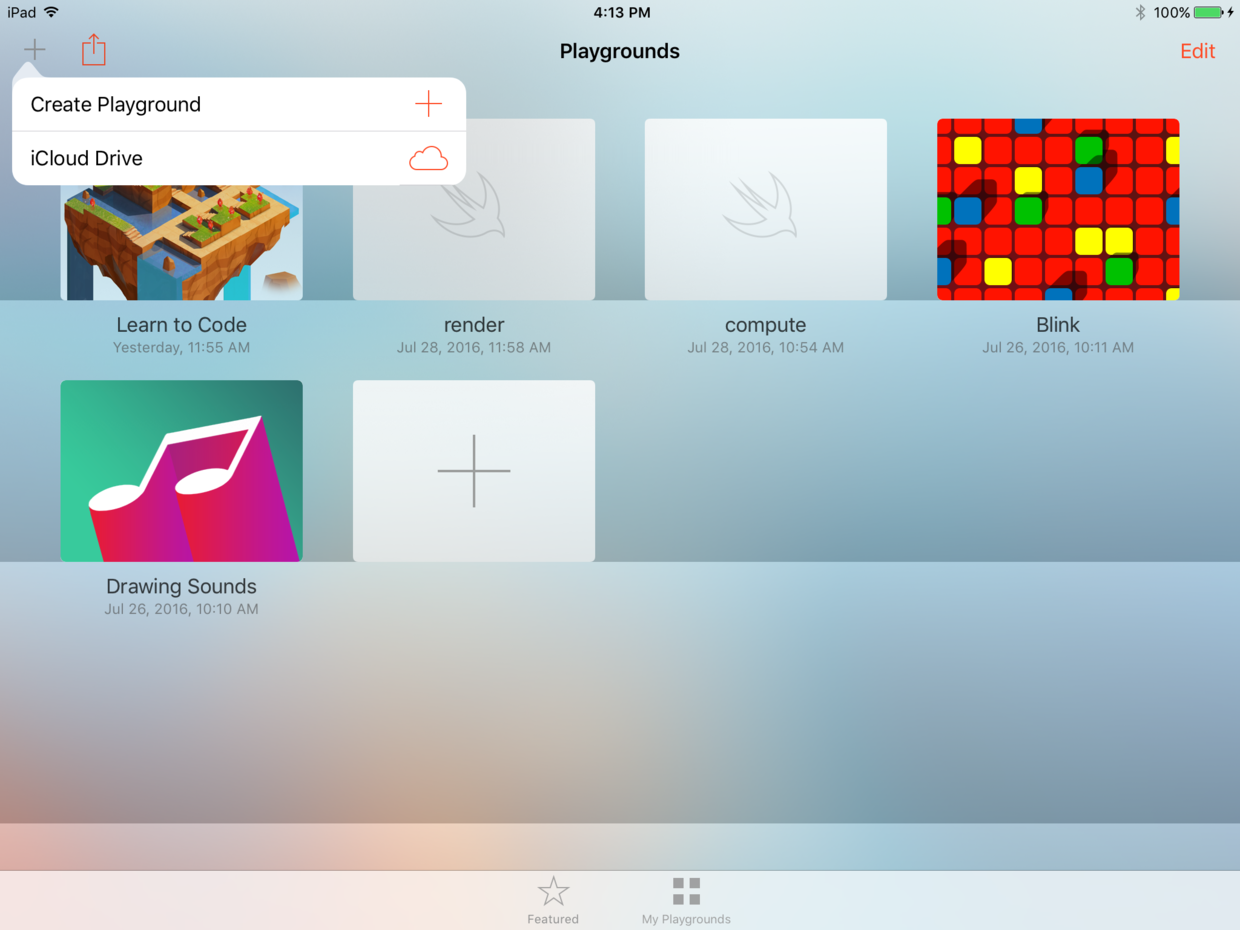The height and width of the screenshot is (930, 1240).
Task: Open the compute playground thumbnail
Action: pyautogui.click(x=766, y=209)
